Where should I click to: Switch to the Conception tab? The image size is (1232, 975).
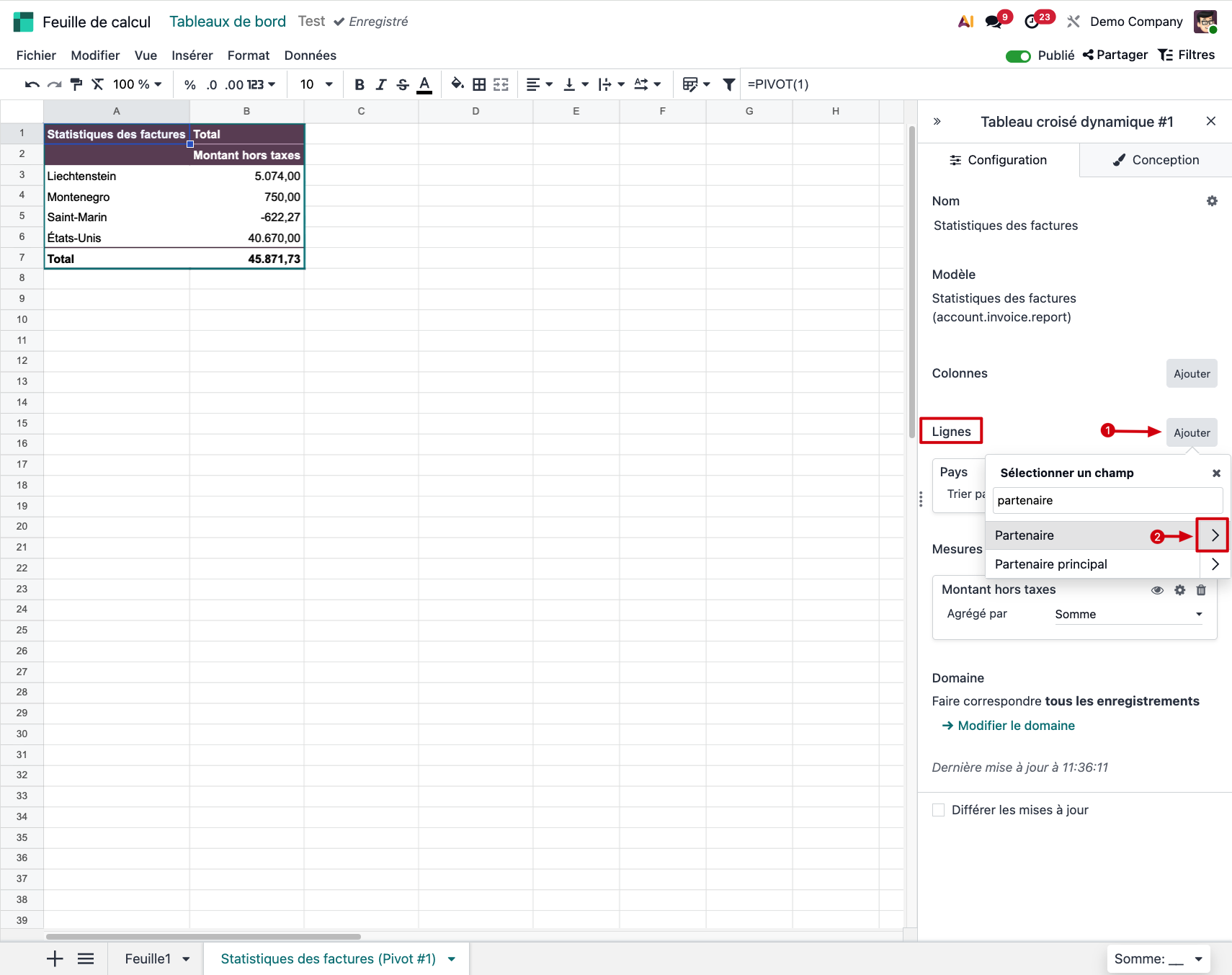(1156, 160)
